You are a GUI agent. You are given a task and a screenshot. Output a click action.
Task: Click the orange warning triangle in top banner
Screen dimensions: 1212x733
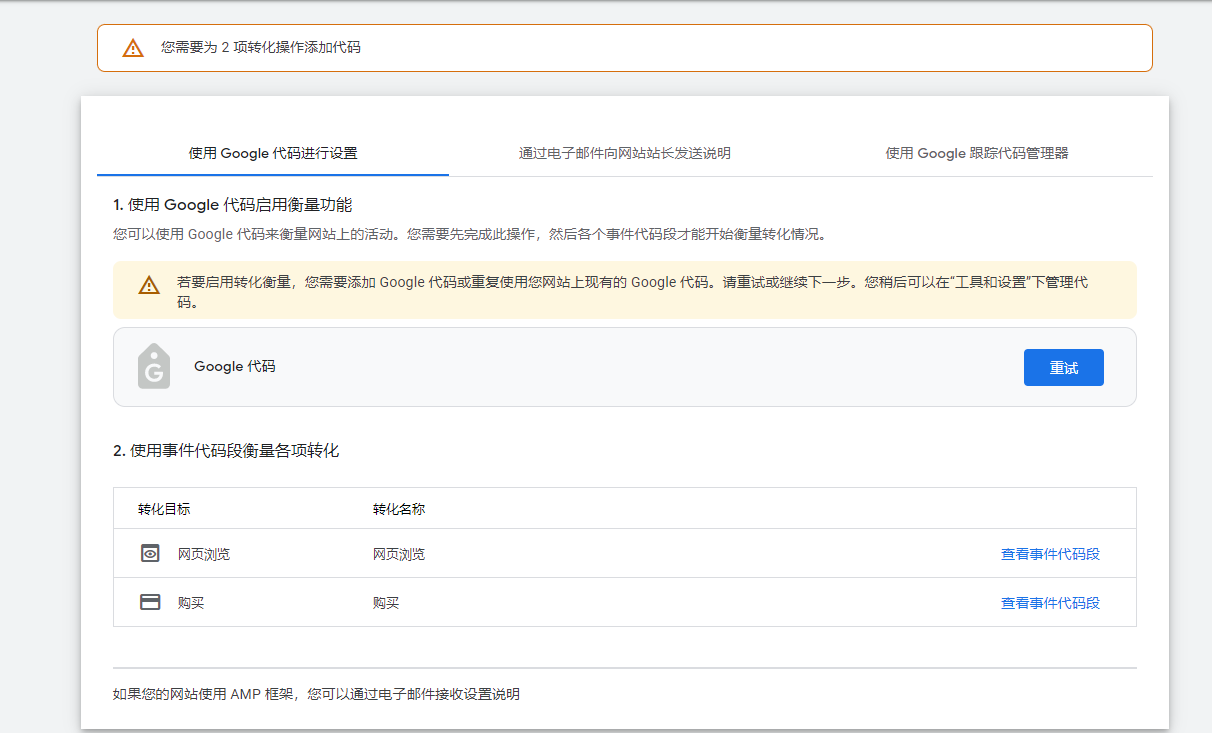pyautogui.click(x=133, y=48)
